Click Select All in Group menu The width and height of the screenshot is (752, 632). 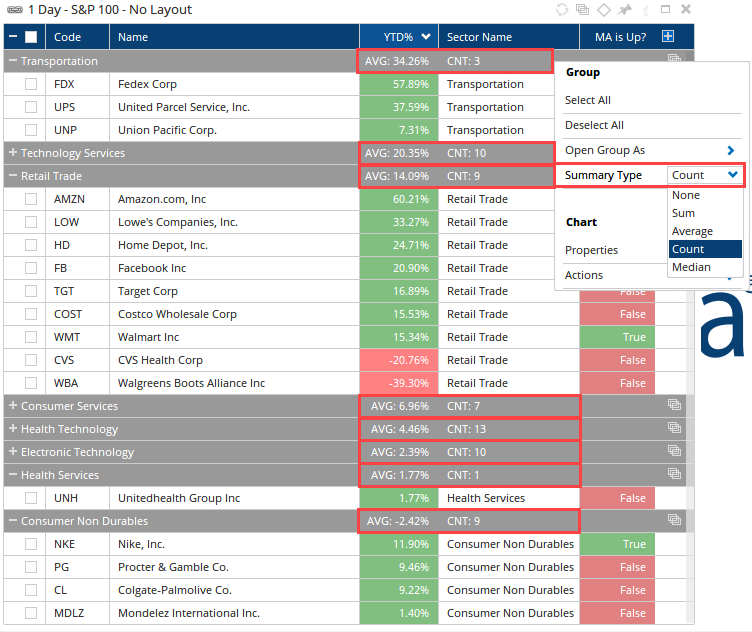tap(588, 100)
